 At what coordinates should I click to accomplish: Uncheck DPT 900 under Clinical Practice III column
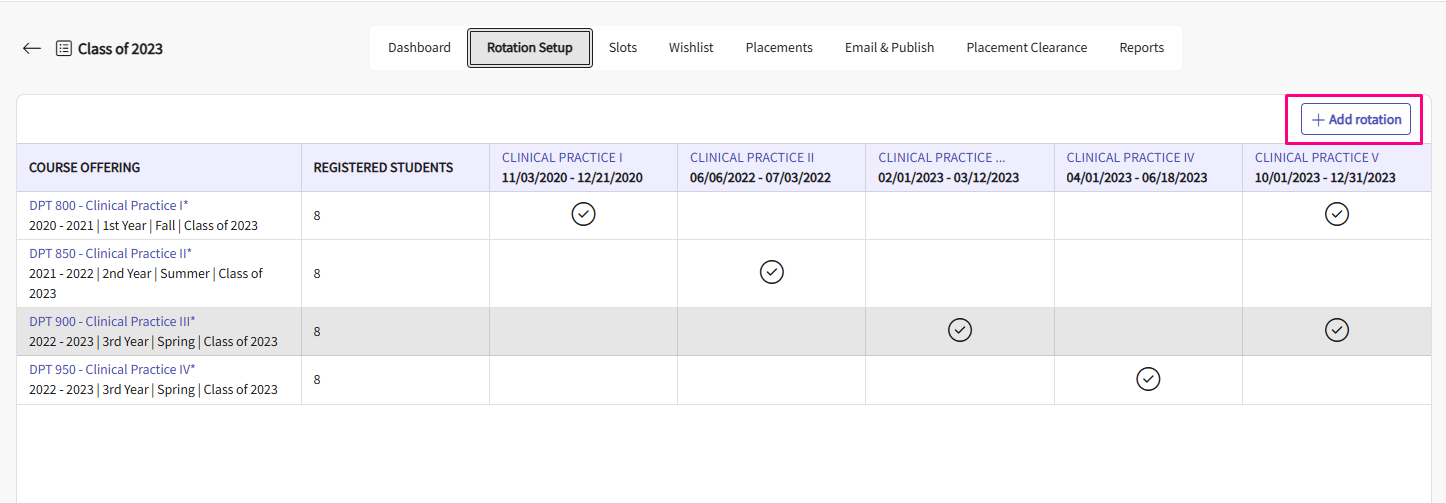[x=960, y=330]
